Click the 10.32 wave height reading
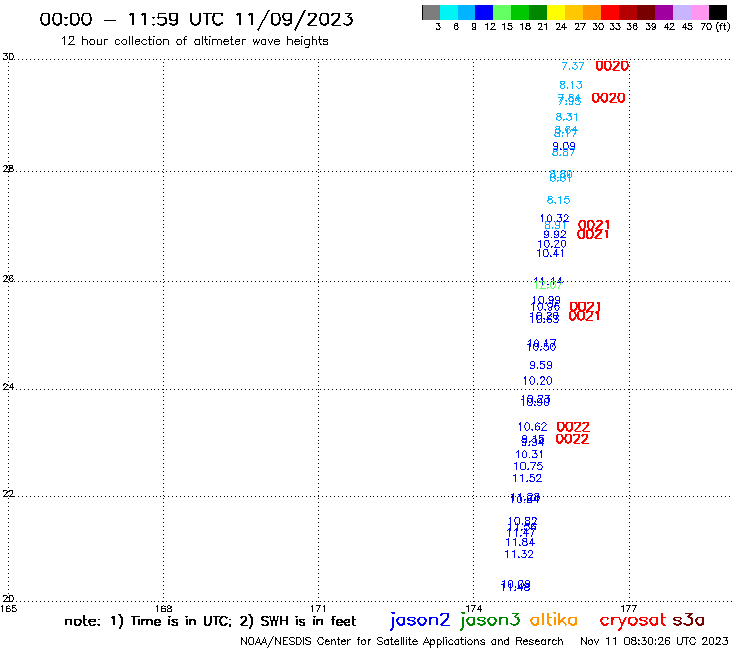This screenshot has height=650, width=740. pos(555,218)
